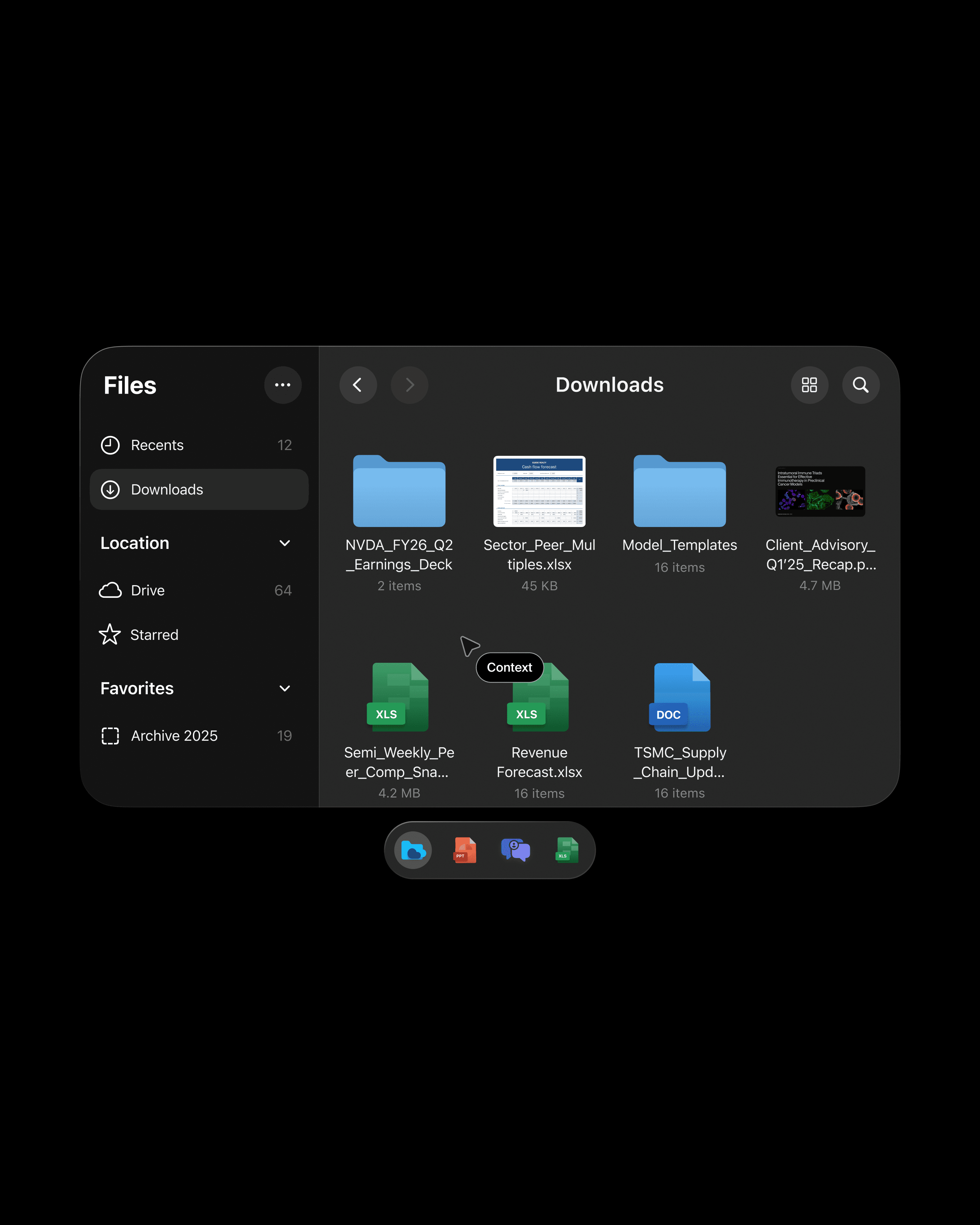Collapse the Favorites section chevron

click(x=285, y=689)
